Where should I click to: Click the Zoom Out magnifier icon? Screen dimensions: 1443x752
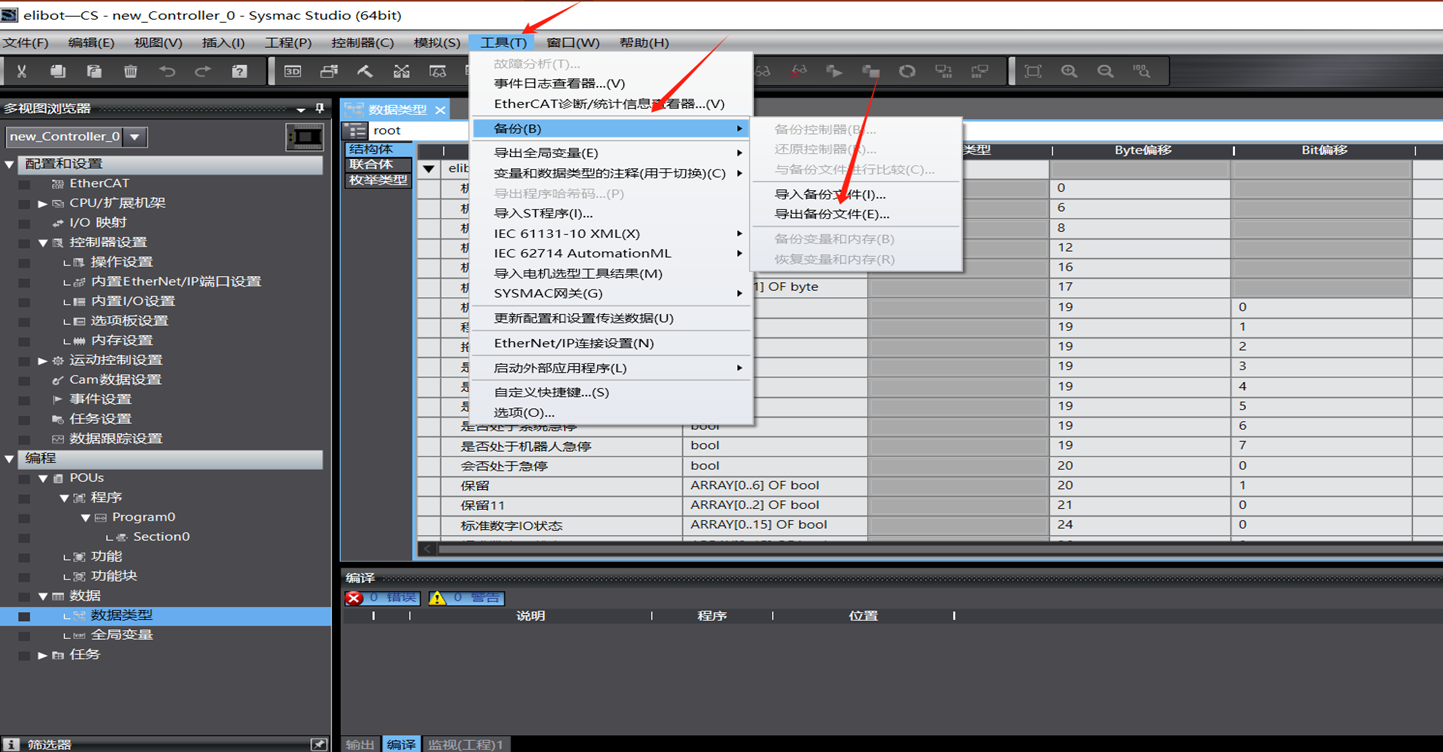(x=1105, y=72)
